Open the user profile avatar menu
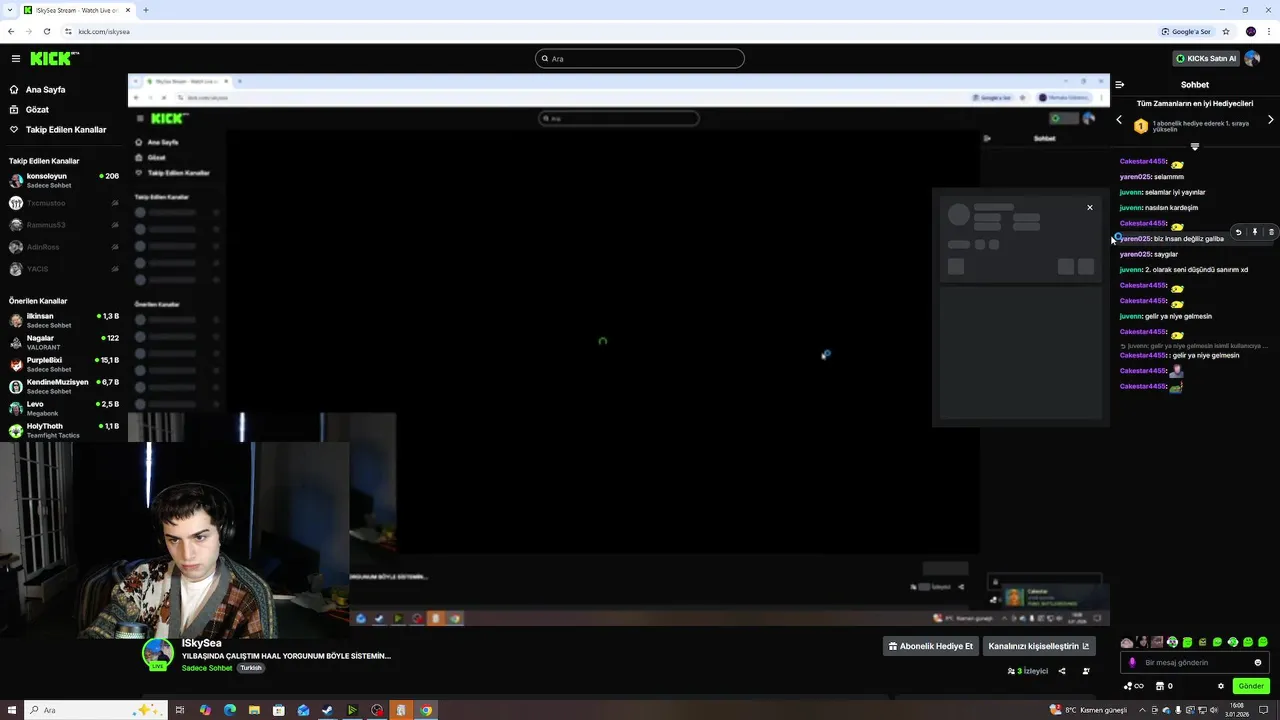1280x720 pixels. pos(1252,58)
